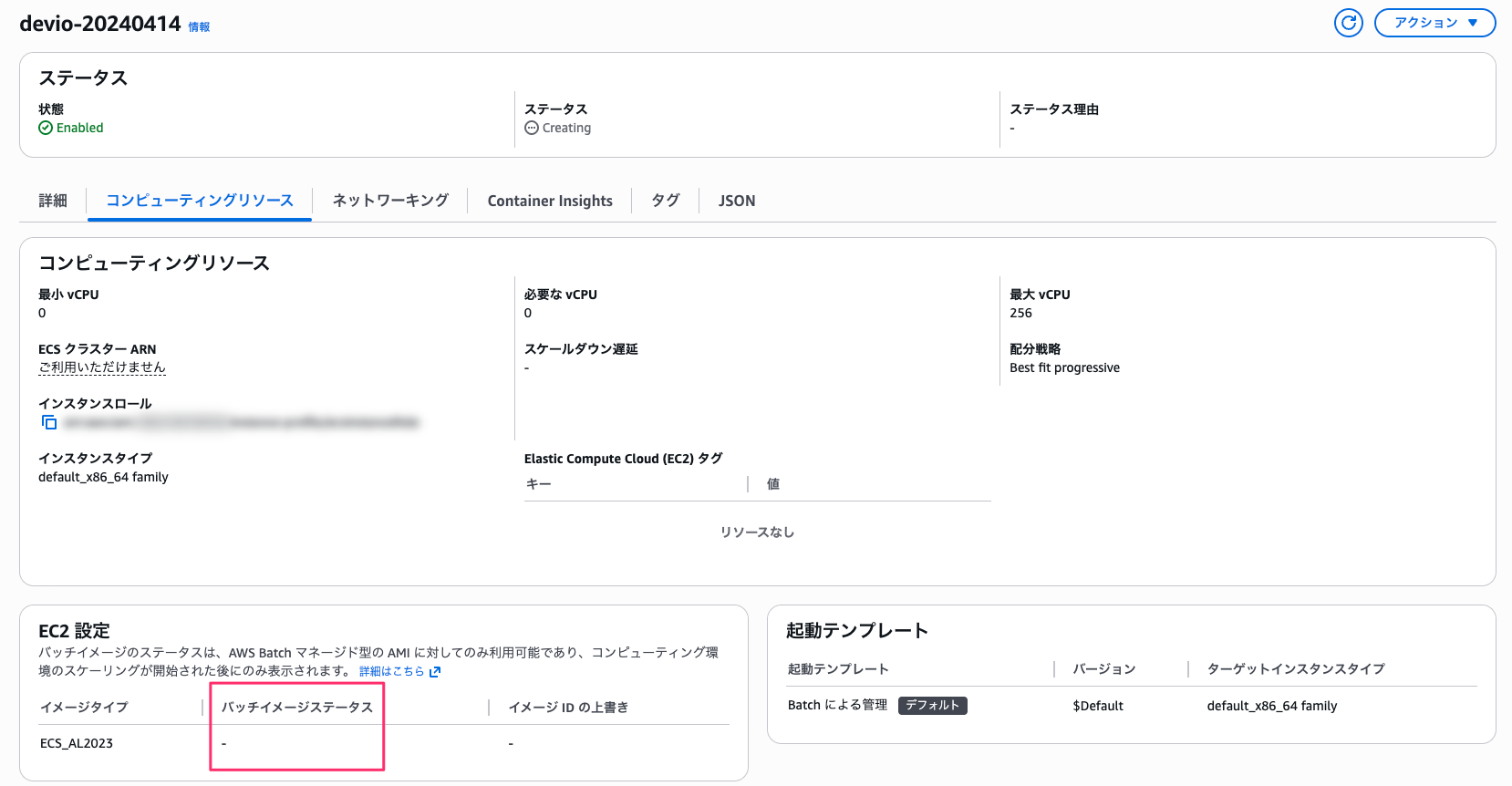
Task: Click the refresh icon button
Action: click(1348, 23)
